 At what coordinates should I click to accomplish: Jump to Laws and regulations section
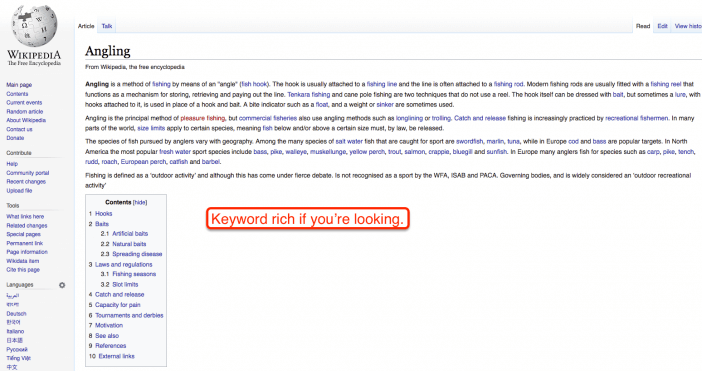pos(124,264)
